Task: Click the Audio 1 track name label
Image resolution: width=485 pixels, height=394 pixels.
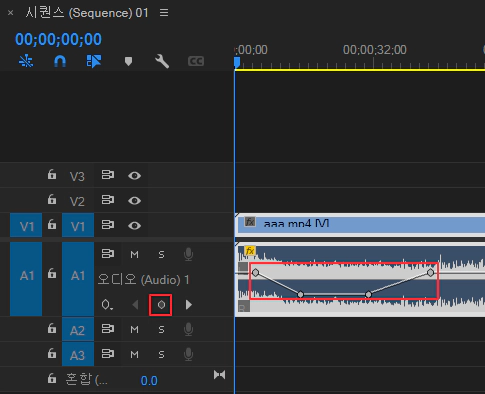Action: [144, 280]
